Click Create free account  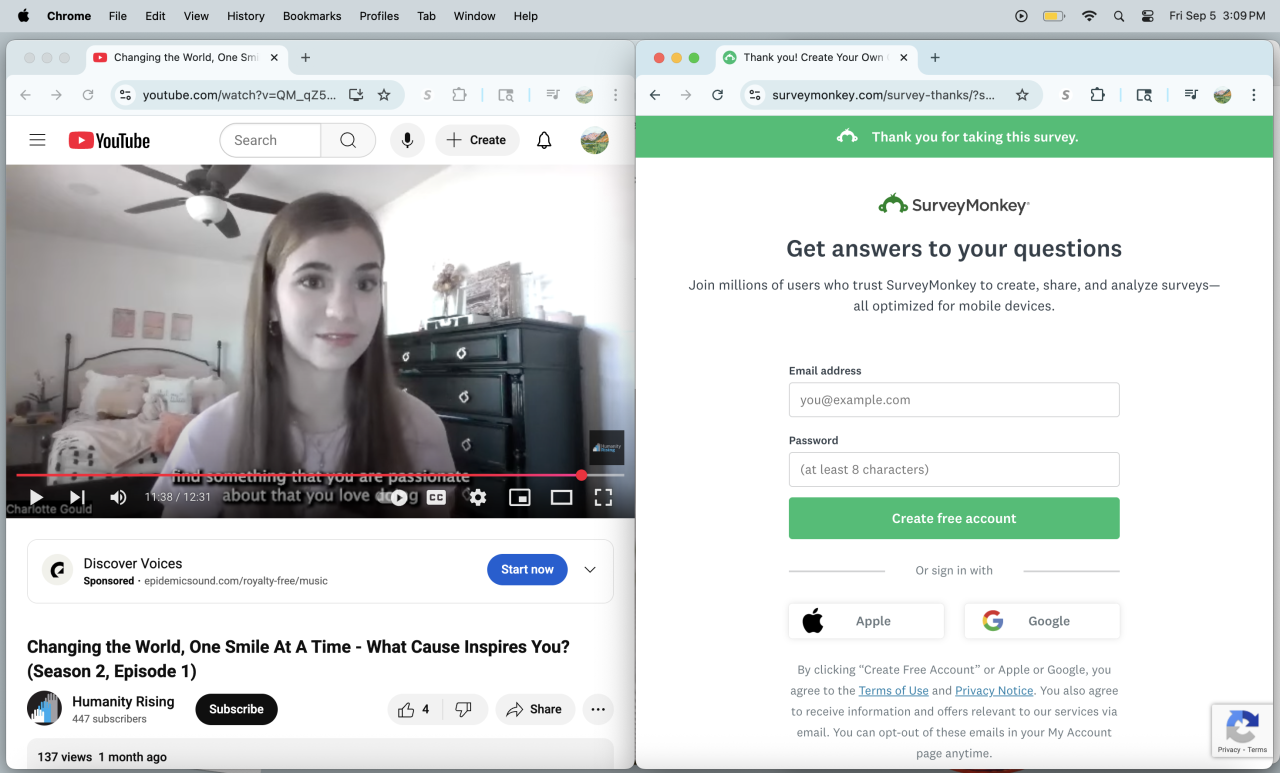[x=954, y=518]
